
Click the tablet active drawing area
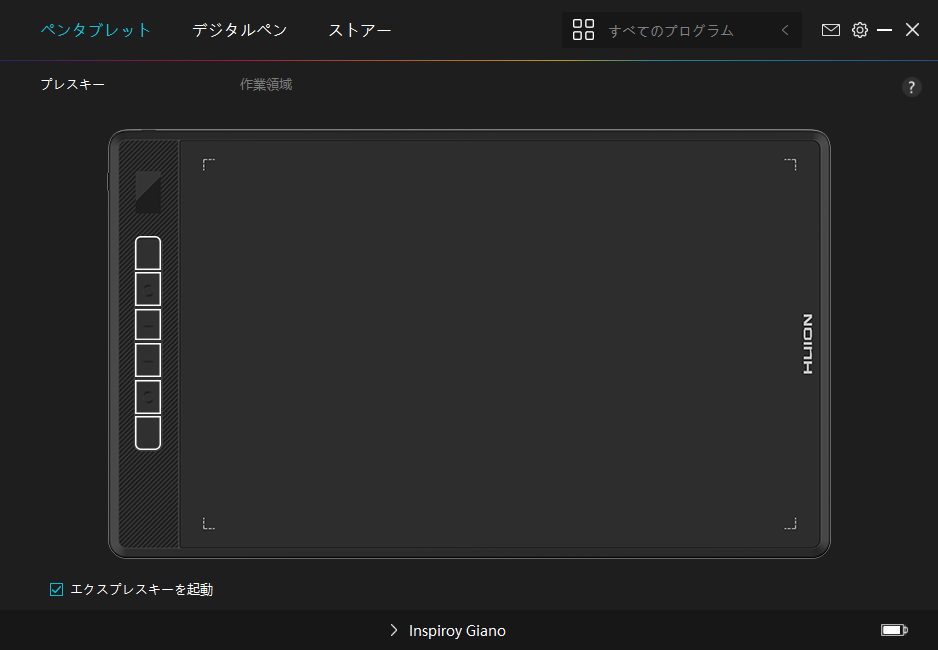pyautogui.click(x=500, y=344)
